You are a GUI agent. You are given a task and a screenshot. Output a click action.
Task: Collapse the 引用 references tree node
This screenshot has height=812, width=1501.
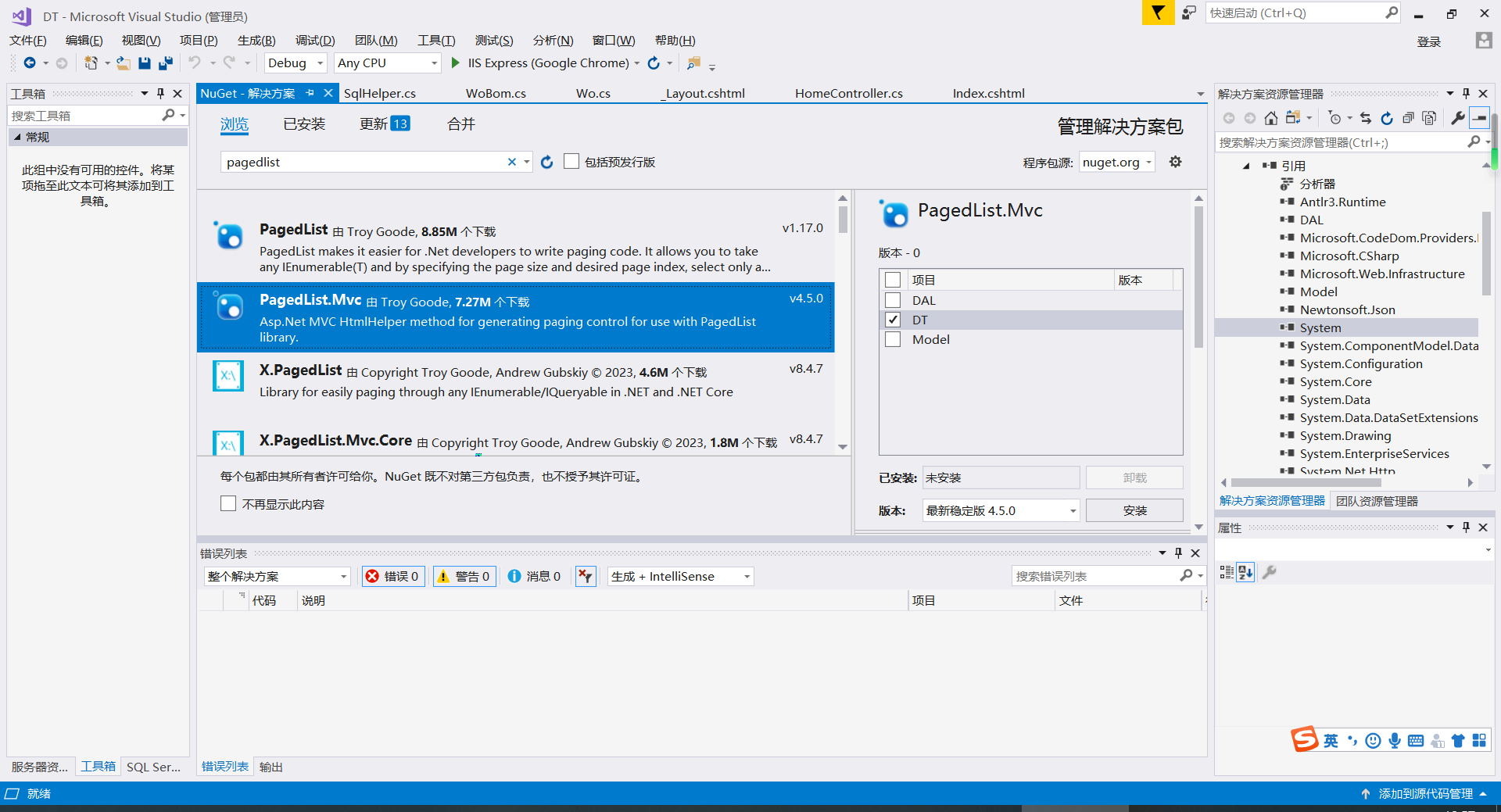pos(1246,166)
